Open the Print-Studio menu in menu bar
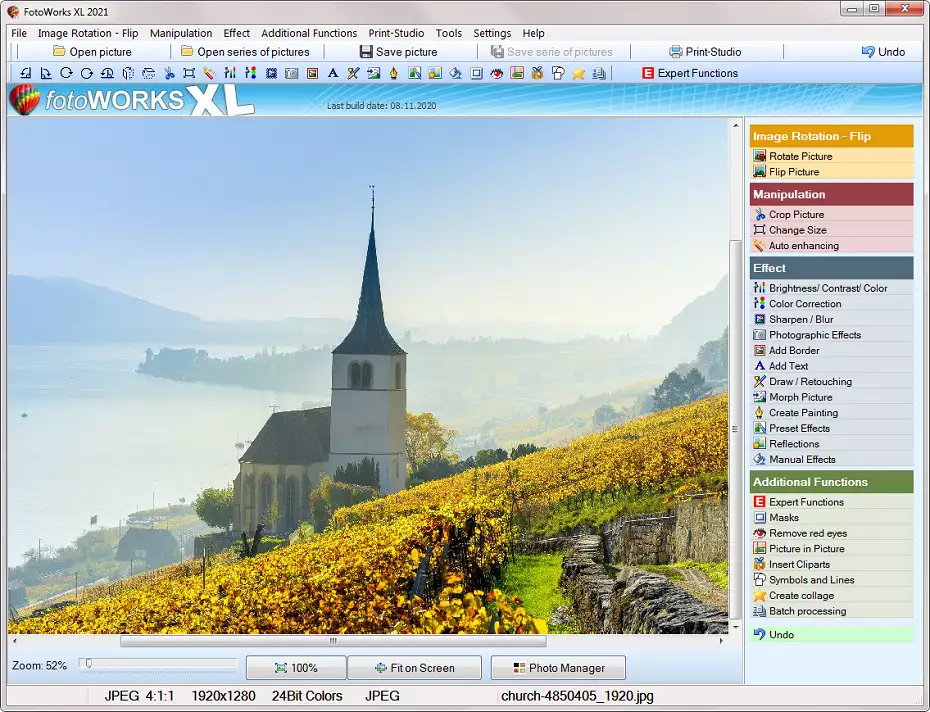 click(x=396, y=33)
